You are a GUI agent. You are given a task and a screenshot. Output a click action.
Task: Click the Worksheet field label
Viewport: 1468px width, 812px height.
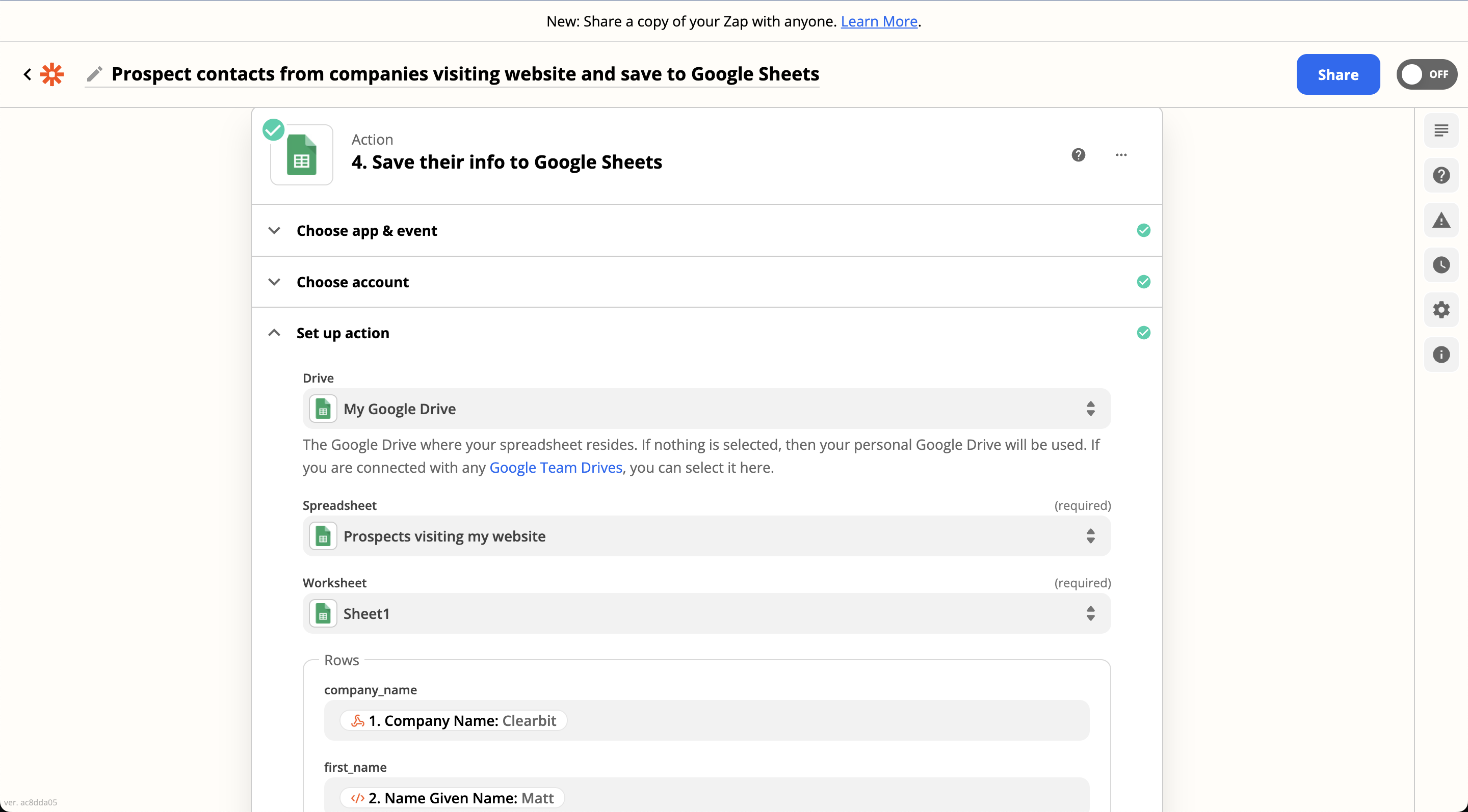pyautogui.click(x=334, y=583)
